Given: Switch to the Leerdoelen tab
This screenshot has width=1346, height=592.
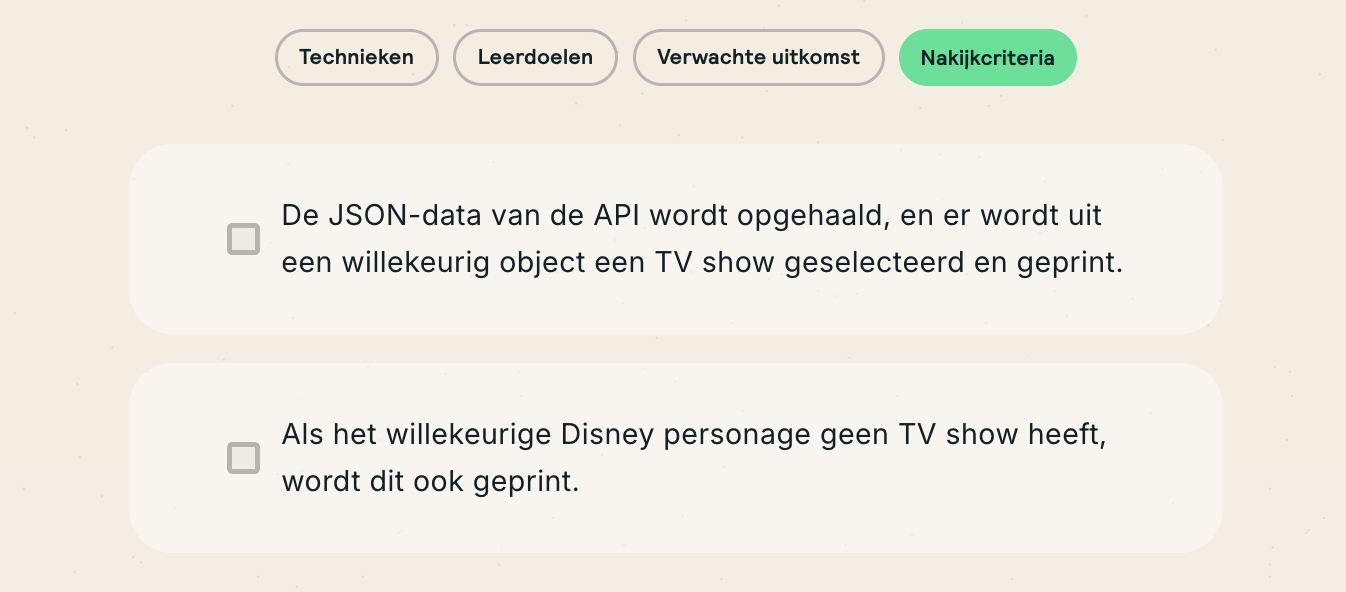Looking at the screenshot, I should click(535, 57).
